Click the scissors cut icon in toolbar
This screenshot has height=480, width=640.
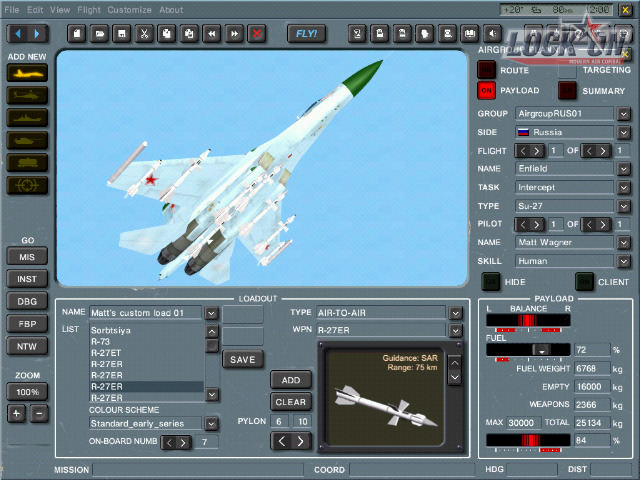coord(144,34)
